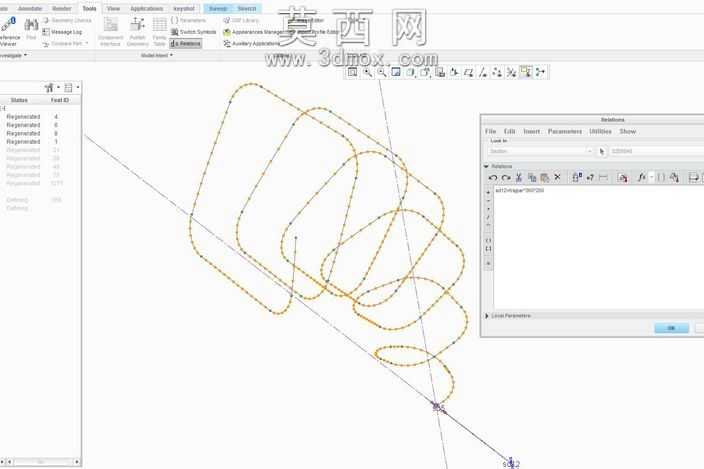Open model tree columns display dropdown

tap(71, 88)
